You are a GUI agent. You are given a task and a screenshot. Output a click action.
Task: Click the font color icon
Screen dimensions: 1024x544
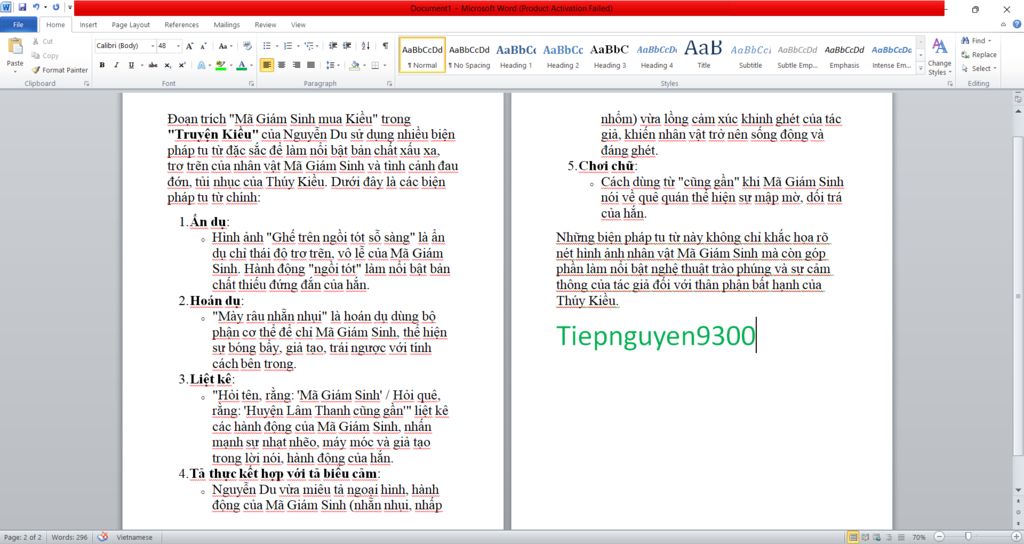pyautogui.click(x=242, y=65)
